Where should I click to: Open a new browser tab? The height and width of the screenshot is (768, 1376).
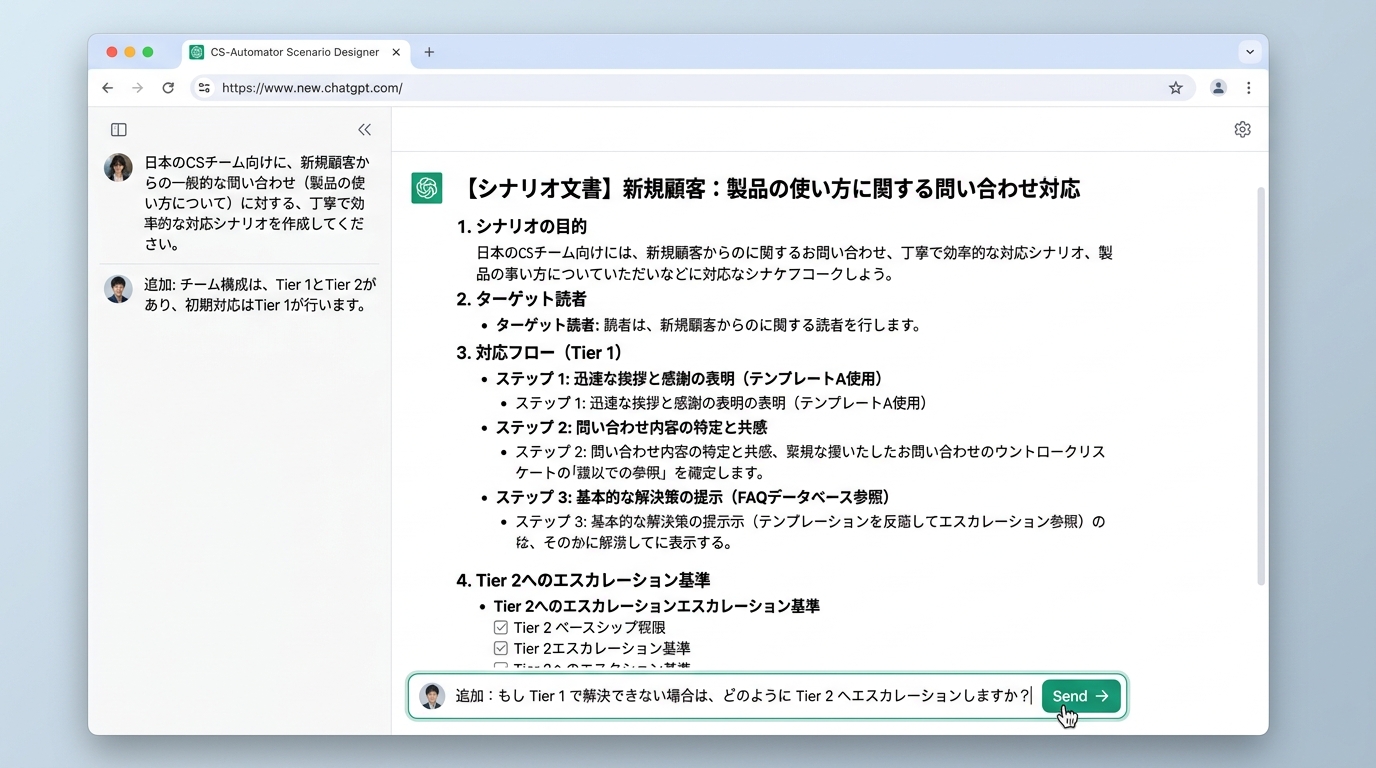click(429, 52)
